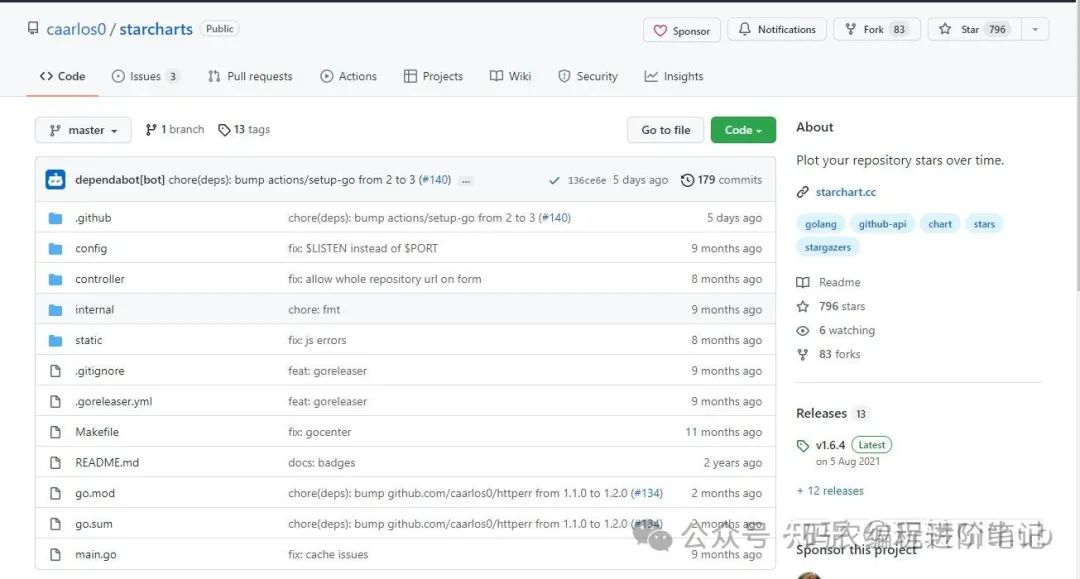Click the internal folder icon
The image size is (1080, 579).
pos(56,310)
